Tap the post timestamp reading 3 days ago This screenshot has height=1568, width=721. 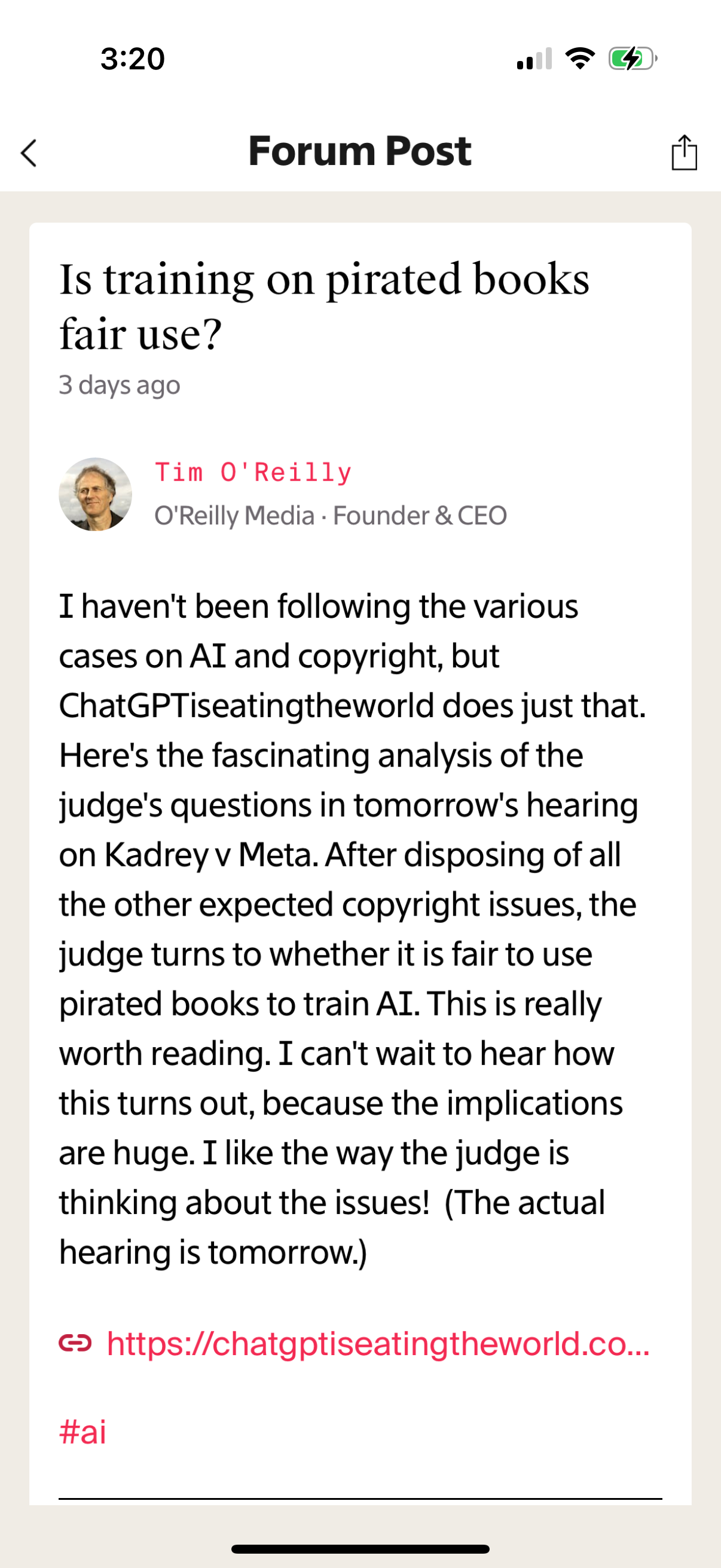(119, 384)
